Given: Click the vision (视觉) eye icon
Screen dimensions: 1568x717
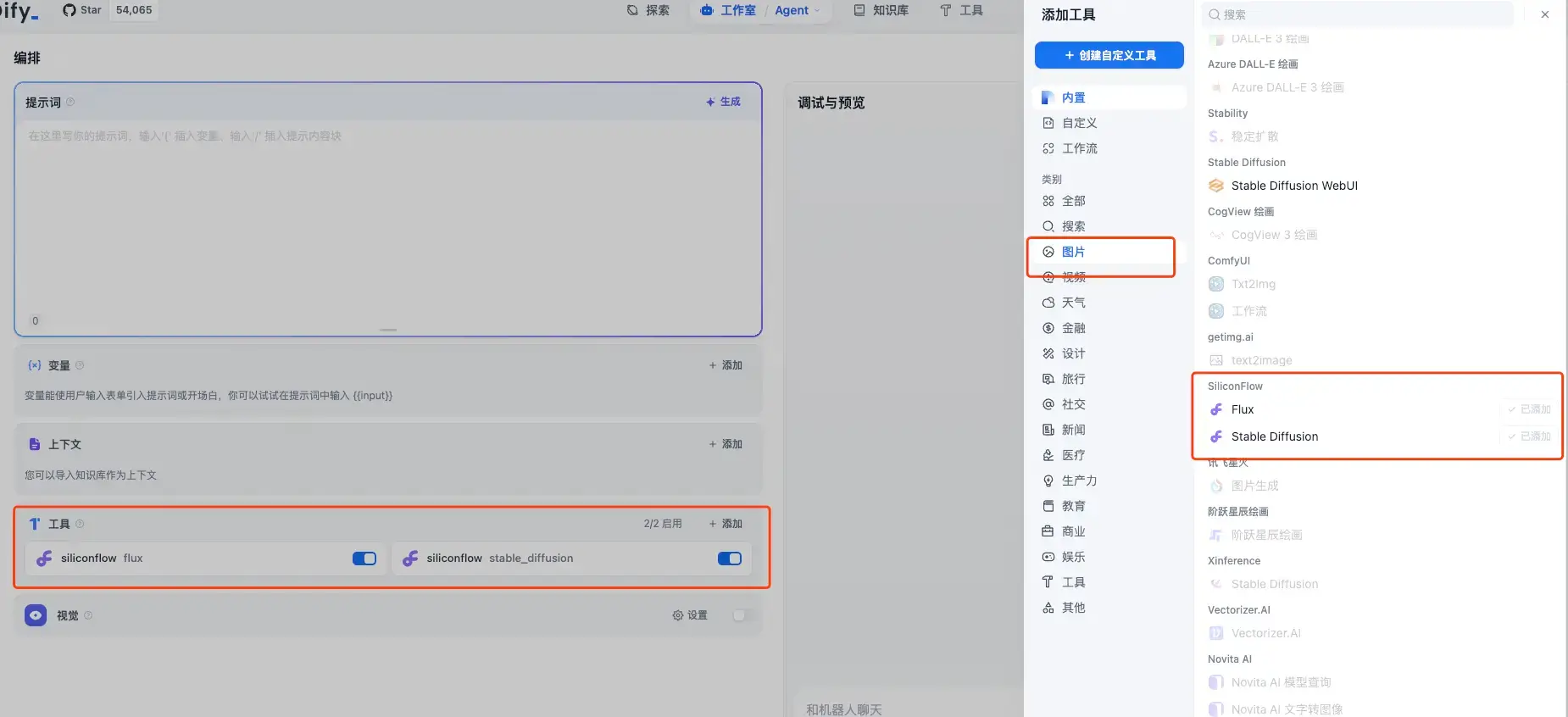Looking at the screenshot, I should (x=36, y=615).
